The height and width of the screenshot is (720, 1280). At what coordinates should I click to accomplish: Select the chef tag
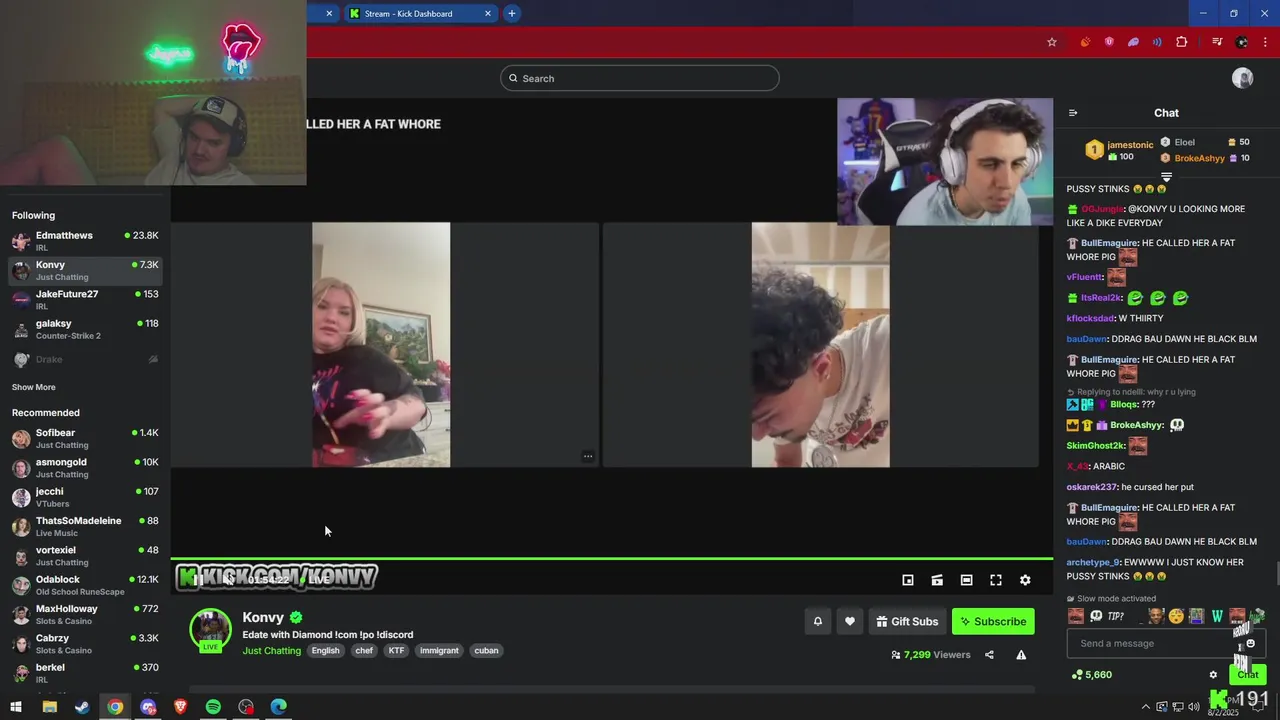[x=364, y=650]
